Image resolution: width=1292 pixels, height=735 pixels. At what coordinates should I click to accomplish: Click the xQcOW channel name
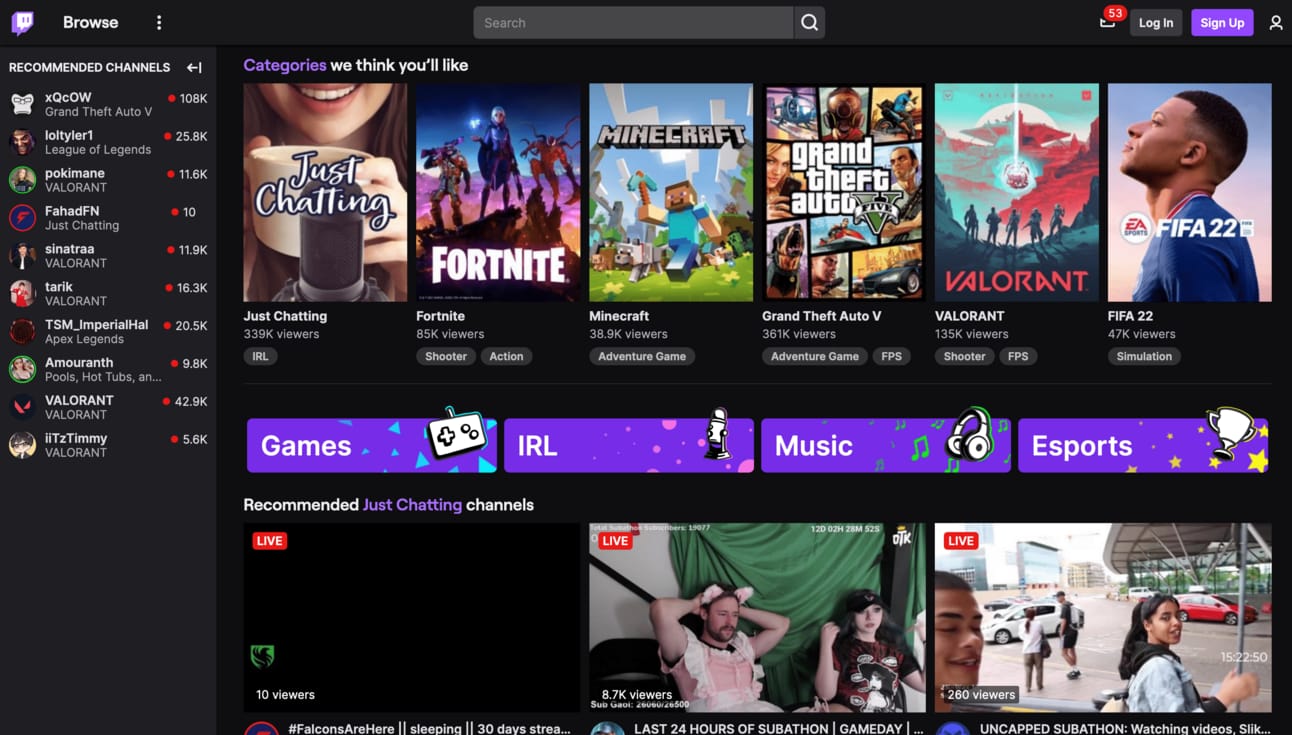click(68, 97)
